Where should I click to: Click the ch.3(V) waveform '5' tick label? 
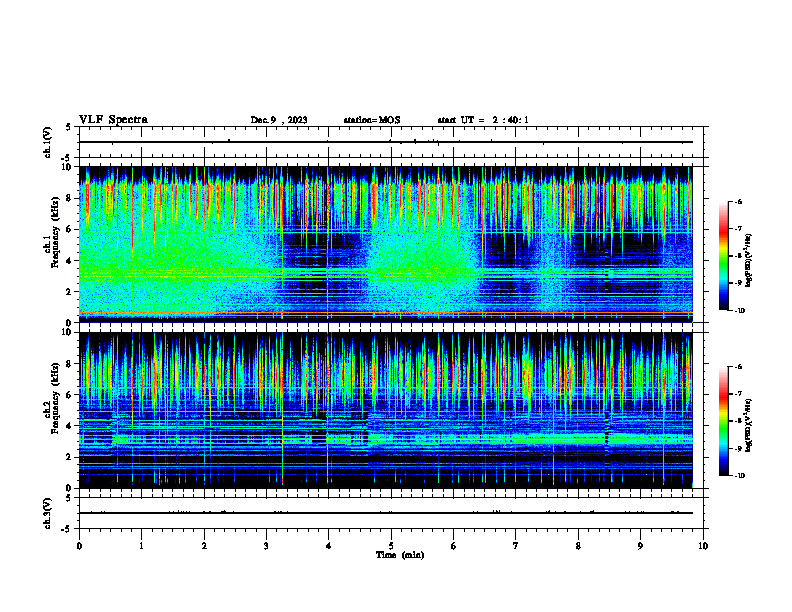click(x=69, y=498)
